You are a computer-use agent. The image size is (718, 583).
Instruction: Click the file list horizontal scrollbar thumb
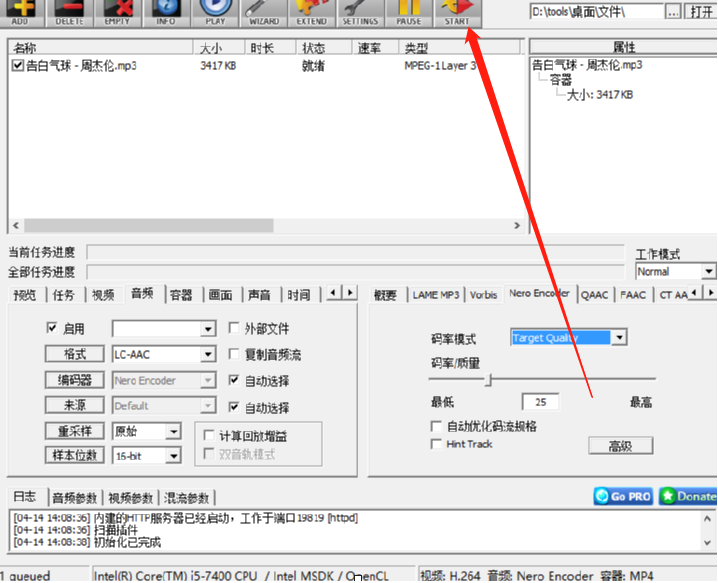coord(149,225)
